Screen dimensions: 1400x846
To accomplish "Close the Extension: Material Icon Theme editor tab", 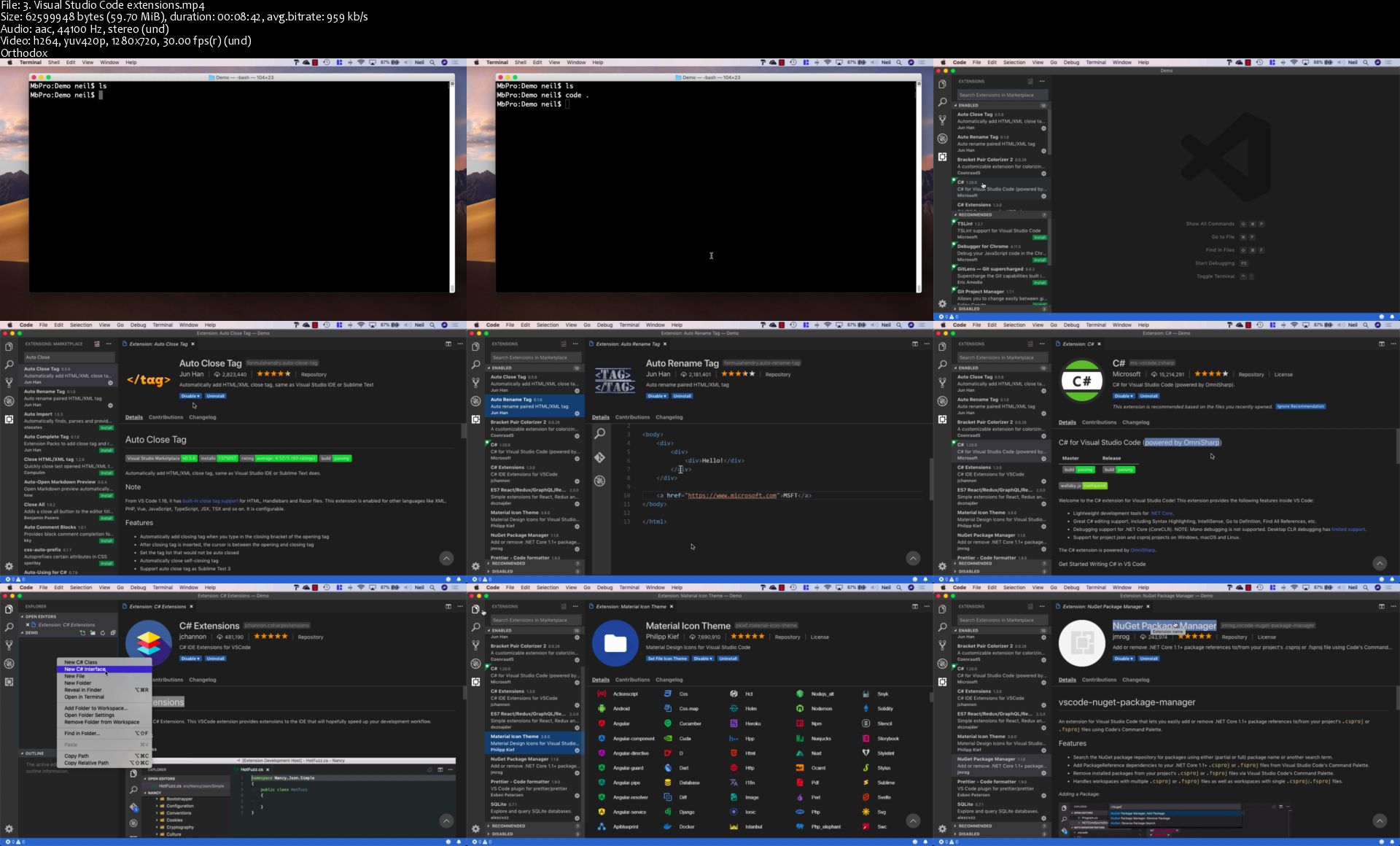I will tap(672, 606).
